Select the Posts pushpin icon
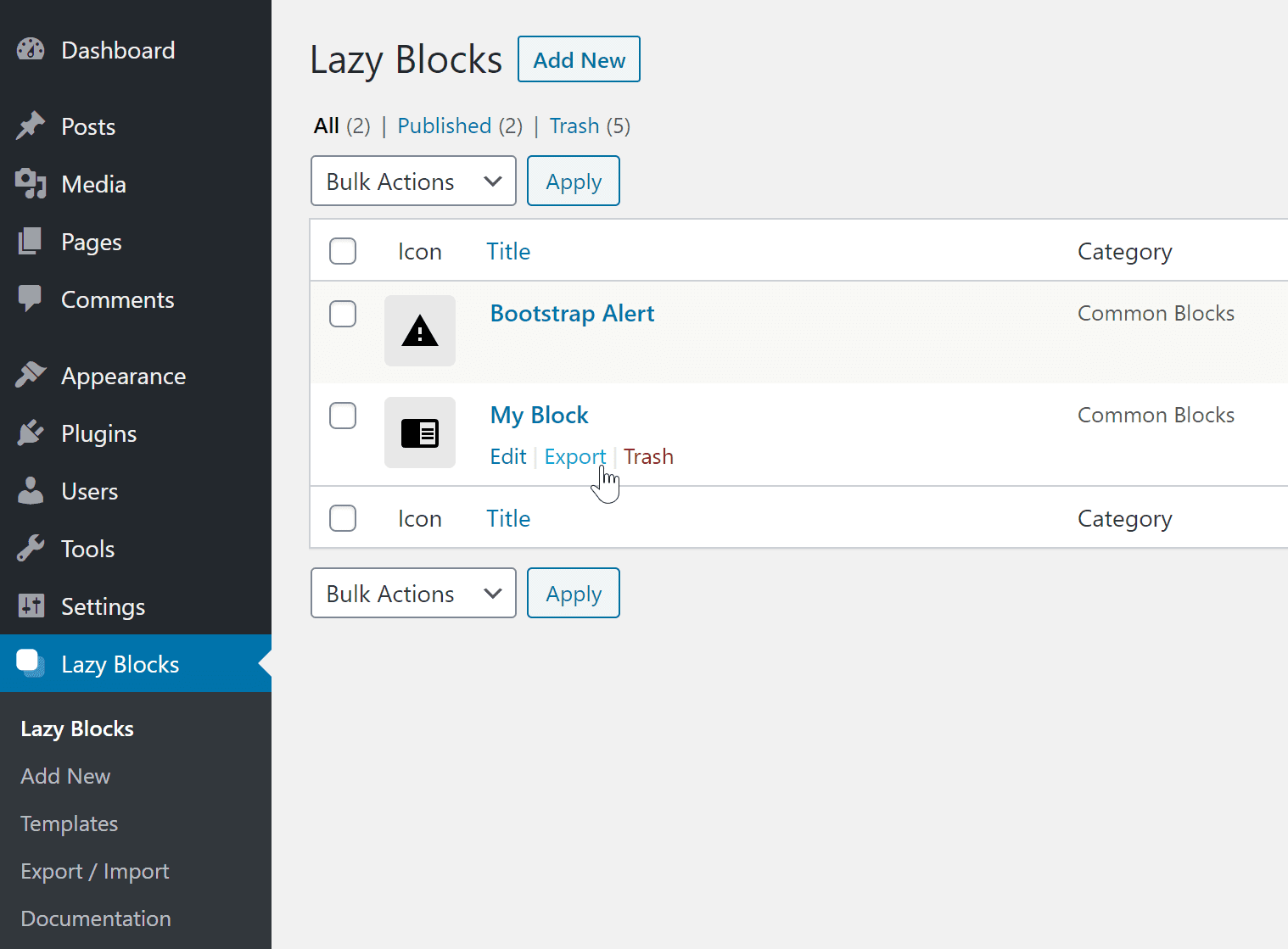1288x949 pixels. pyautogui.click(x=31, y=126)
